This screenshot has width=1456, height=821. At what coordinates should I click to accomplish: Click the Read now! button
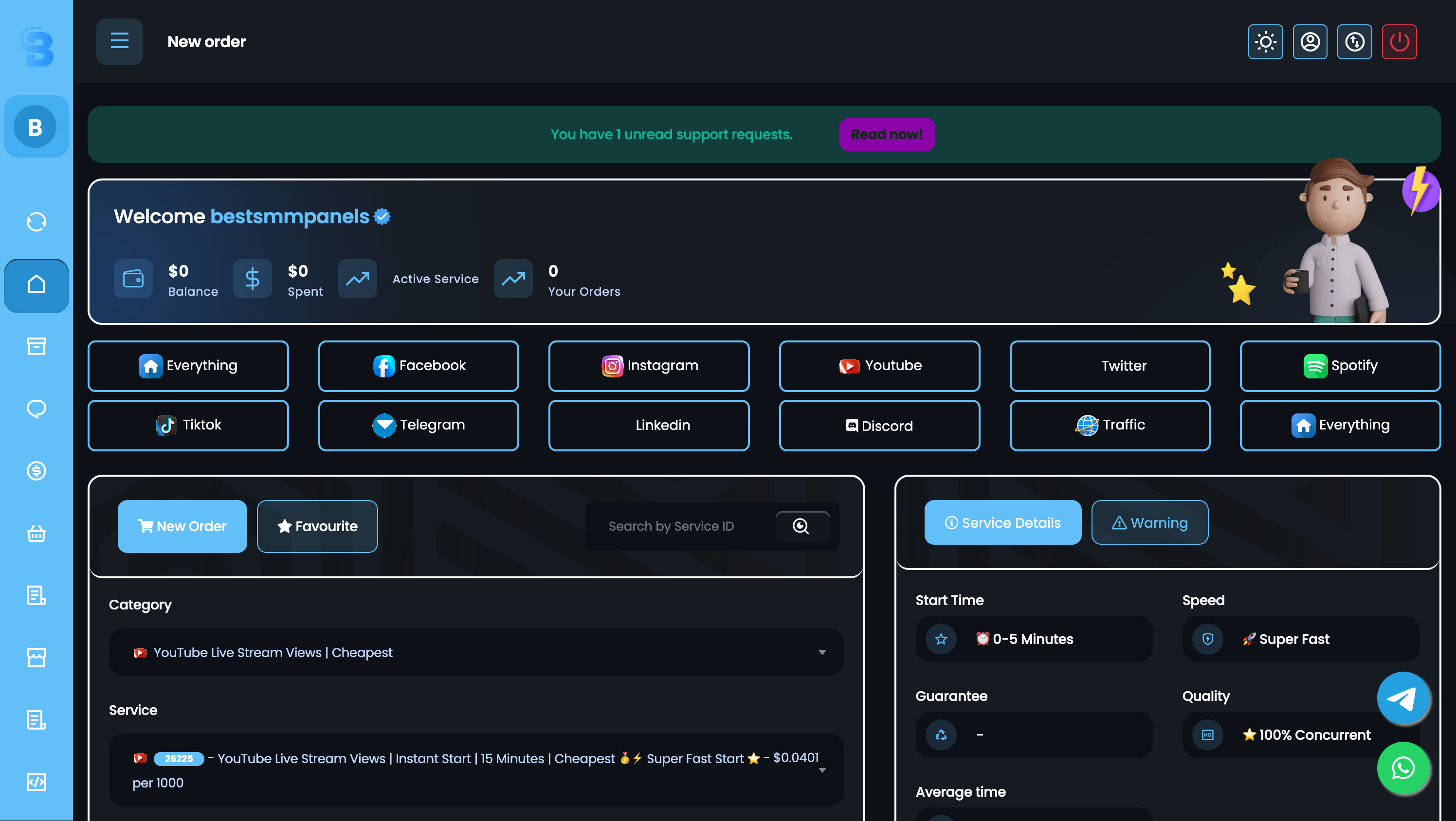(886, 134)
